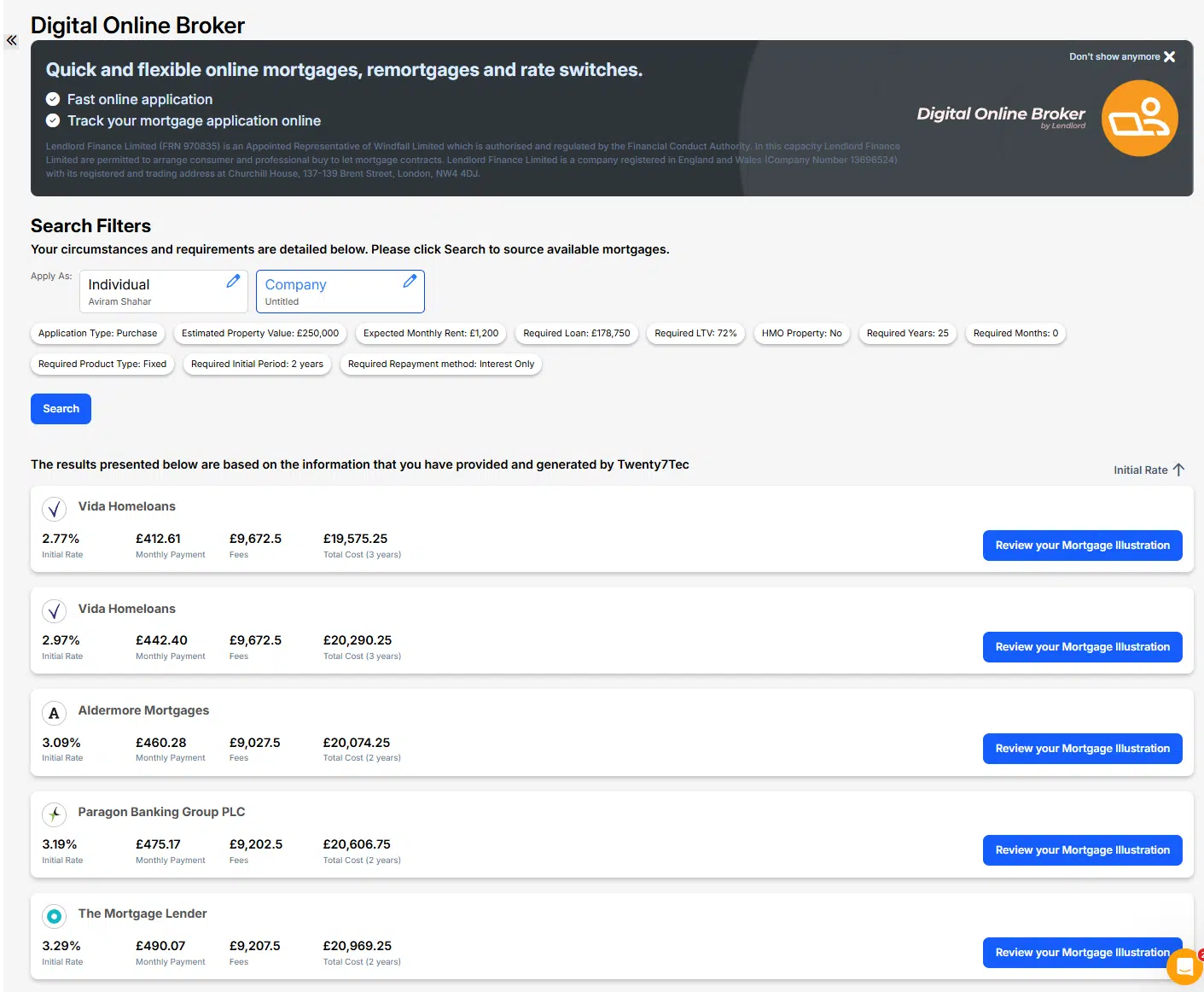Click first Vida Homeloans 2.77% lender logo
The image size is (1204, 992).
click(x=55, y=510)
